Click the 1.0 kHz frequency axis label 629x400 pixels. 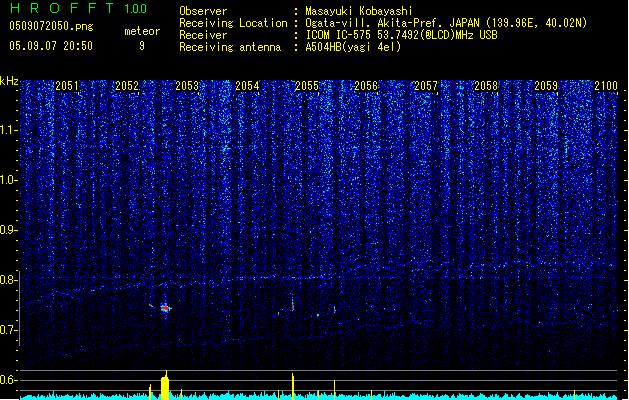pos(9,180)
